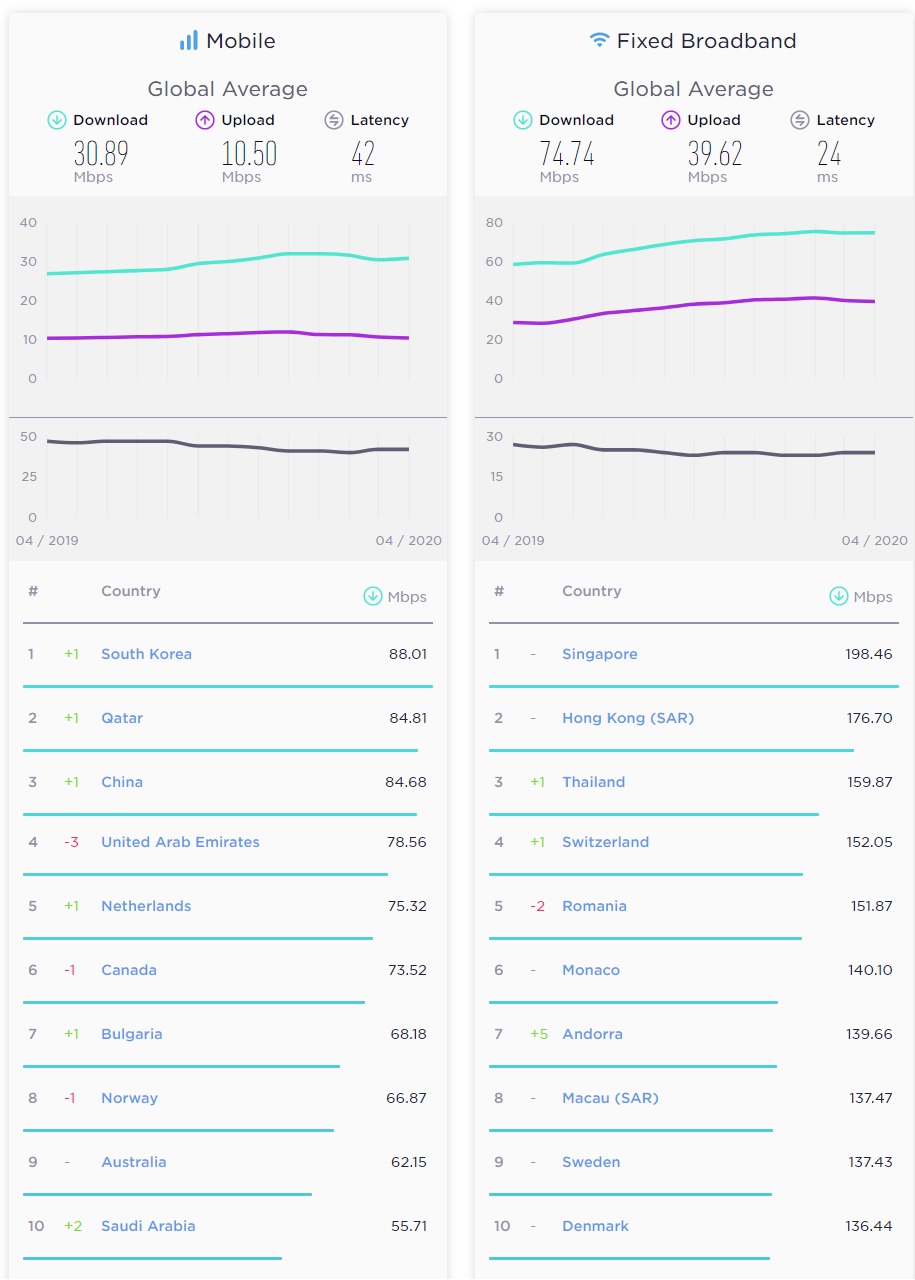The width and height of the screenshot is (915, 1280).
Task: Click the Mobile heading text
Action: 240,41
